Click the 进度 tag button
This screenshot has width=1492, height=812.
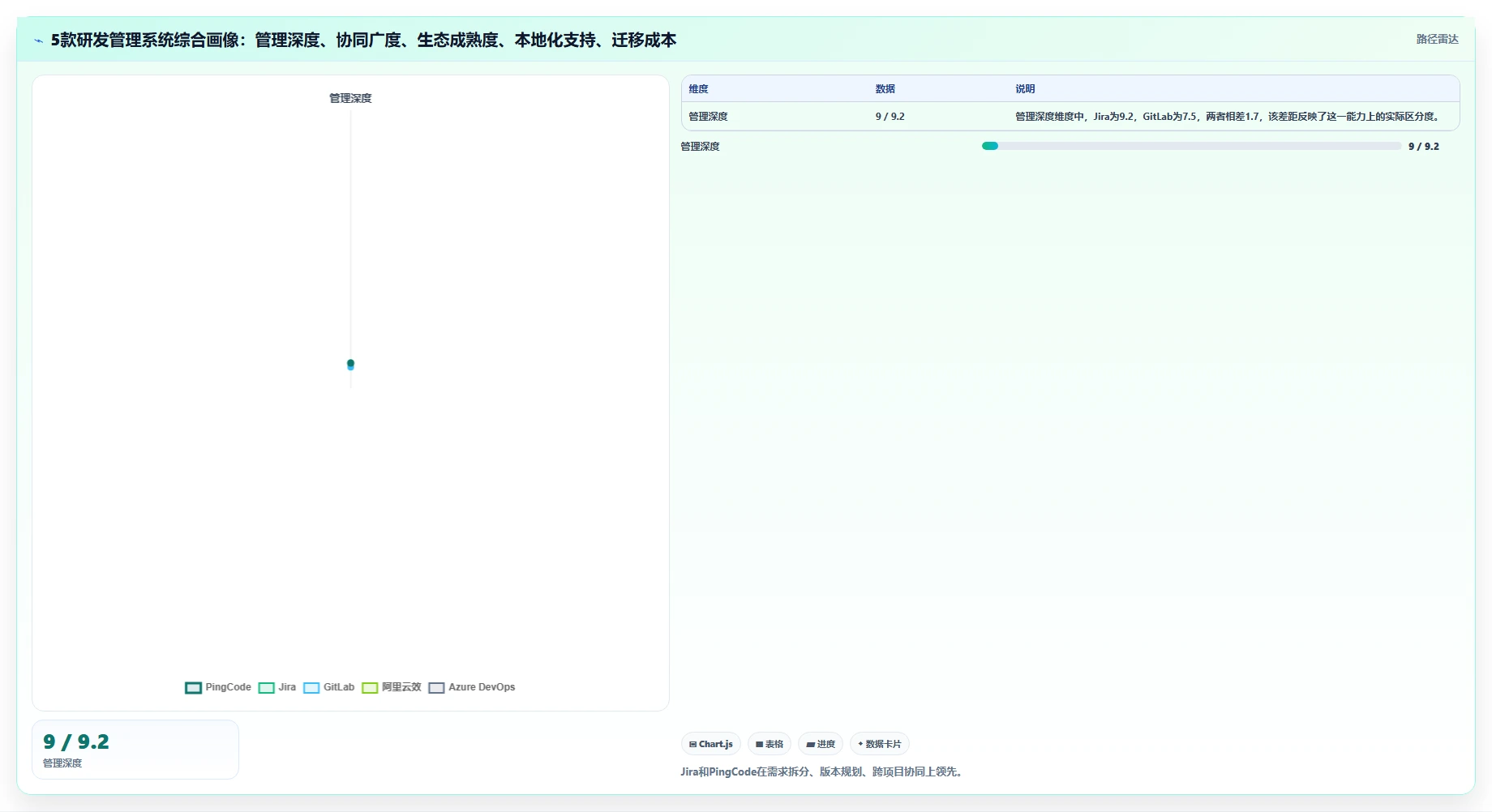click(821, 744)
